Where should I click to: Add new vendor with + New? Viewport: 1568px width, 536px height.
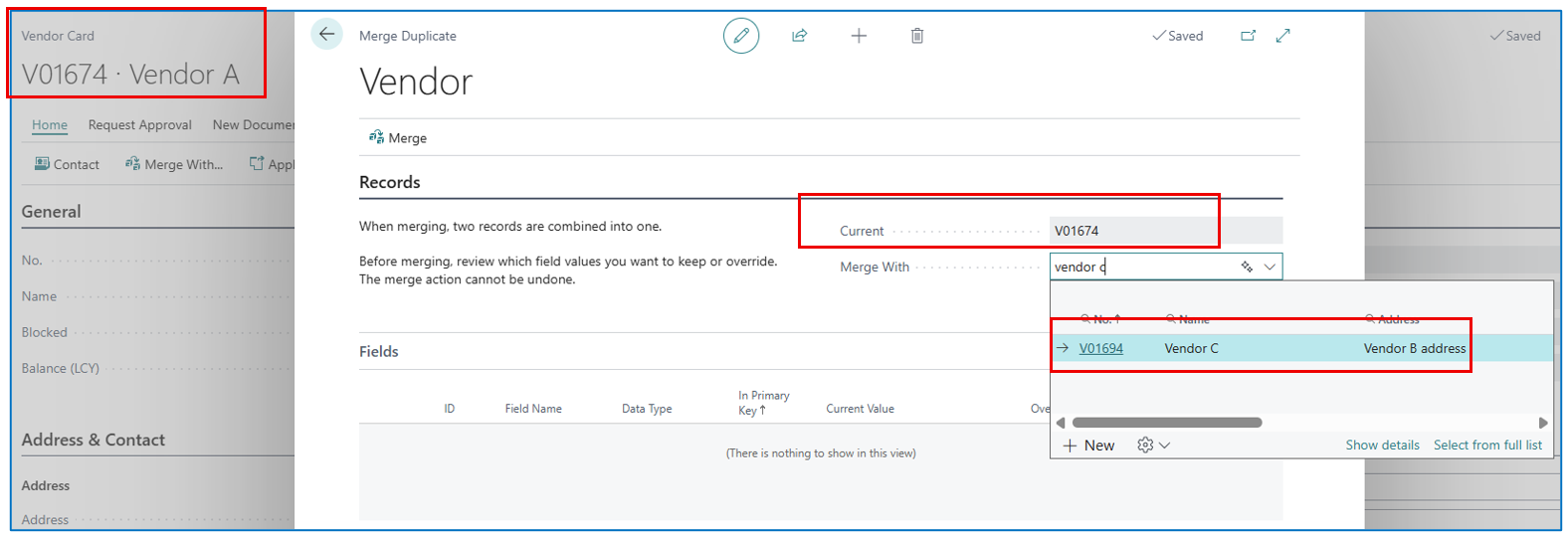pos(1088,446)
